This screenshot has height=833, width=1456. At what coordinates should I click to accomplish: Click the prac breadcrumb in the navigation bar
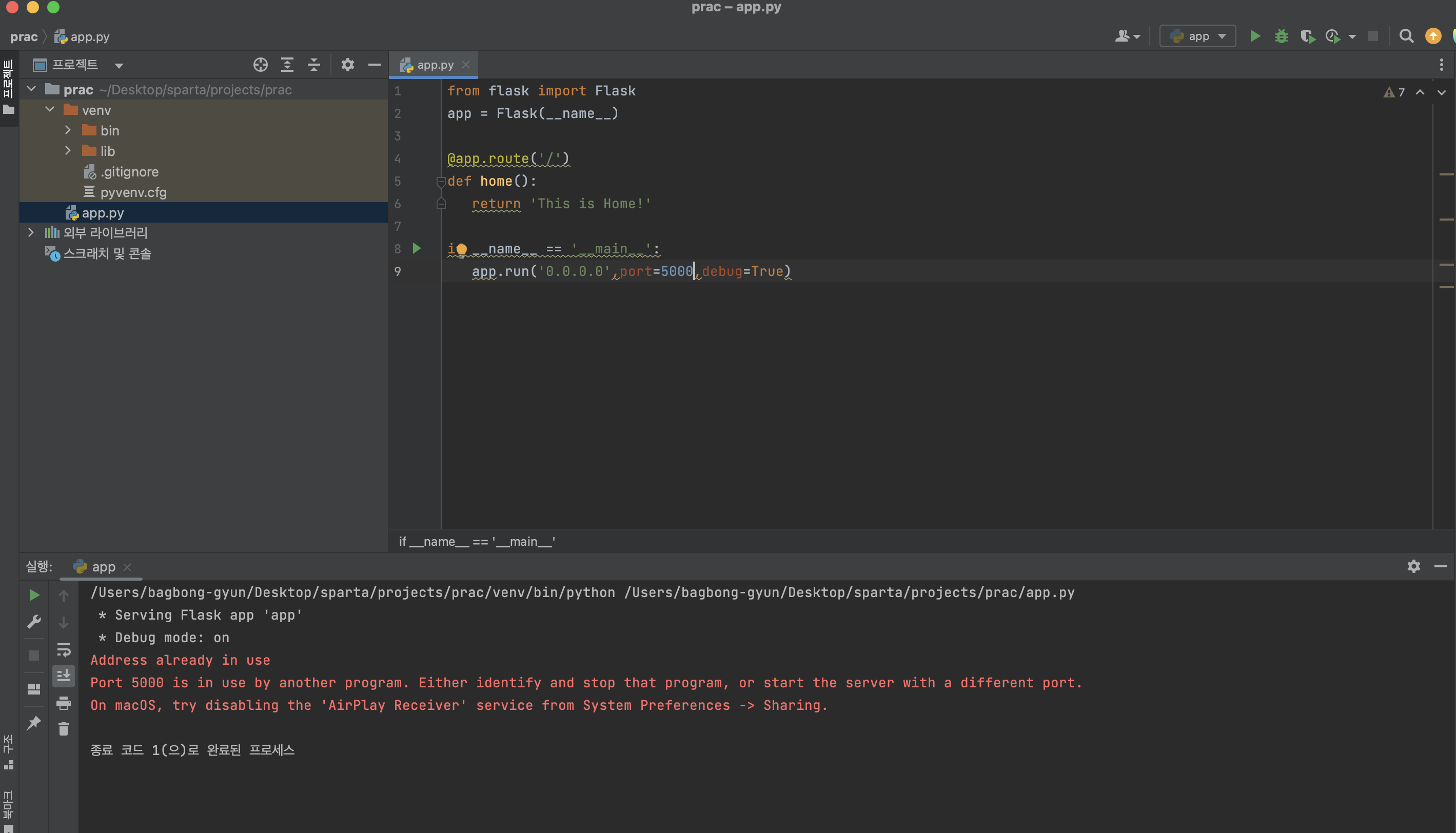[24, 36]
